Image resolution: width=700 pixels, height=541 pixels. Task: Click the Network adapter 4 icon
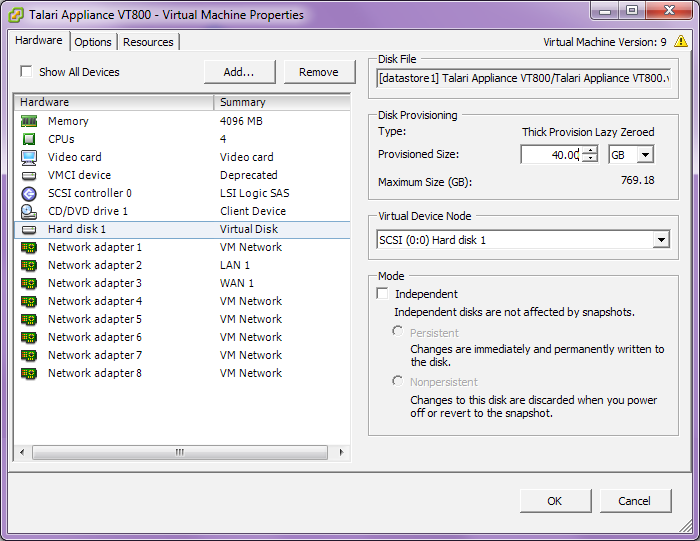29,301
